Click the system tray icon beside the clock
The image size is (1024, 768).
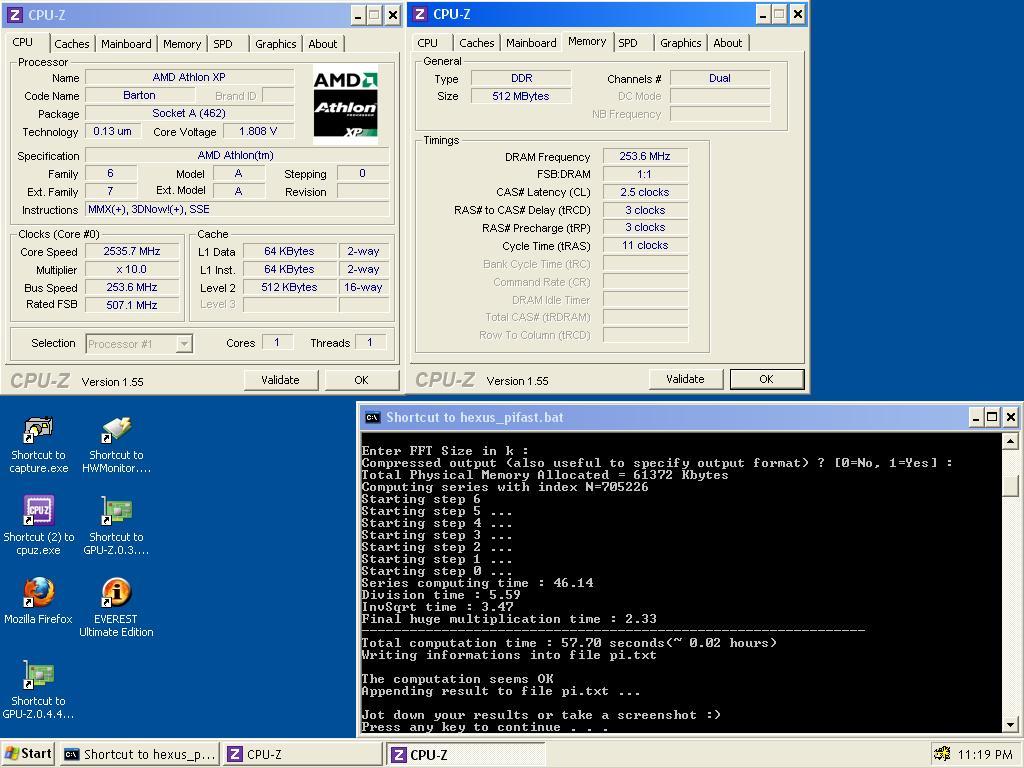pos(942,754)
